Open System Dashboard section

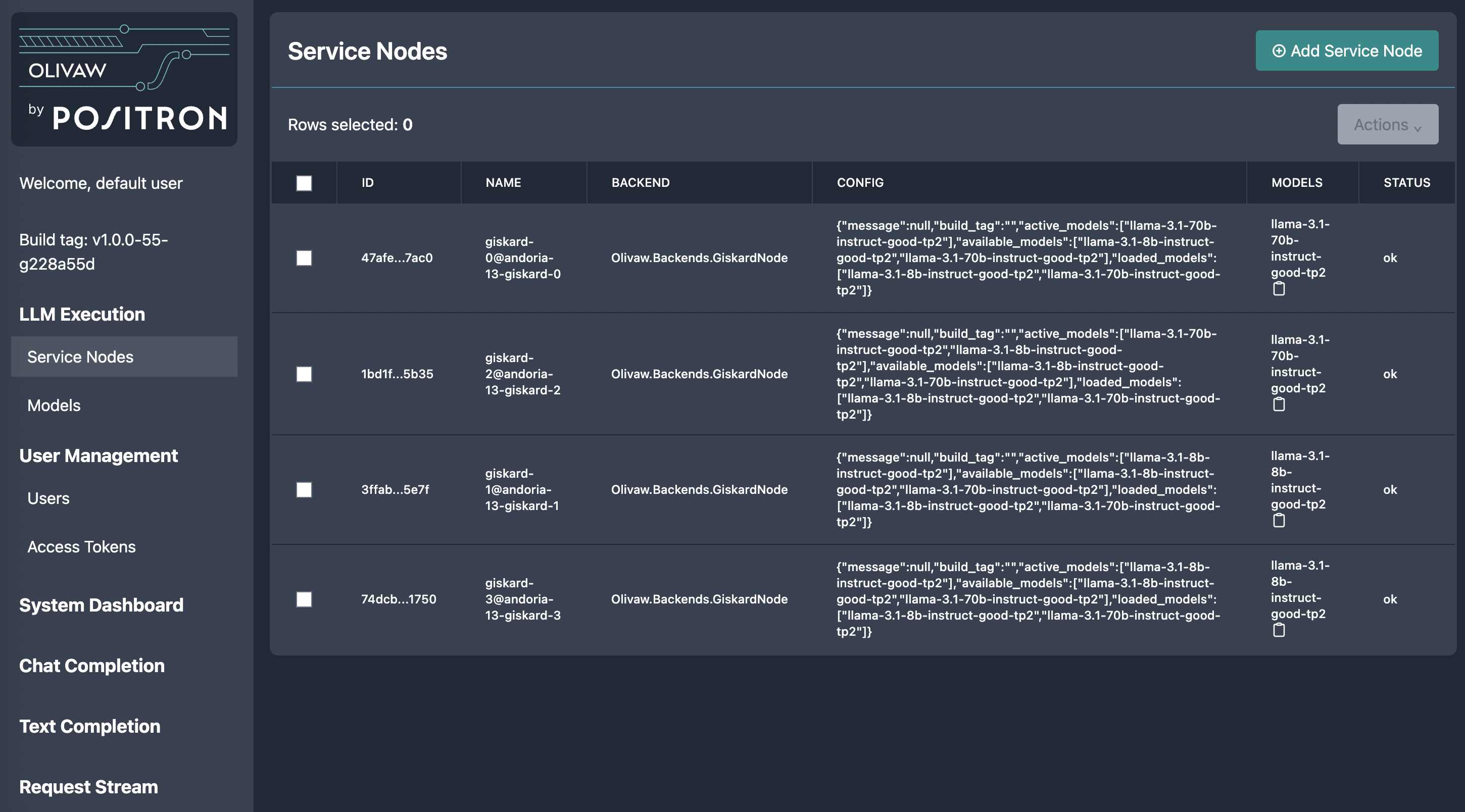click(x=101, y=605)
